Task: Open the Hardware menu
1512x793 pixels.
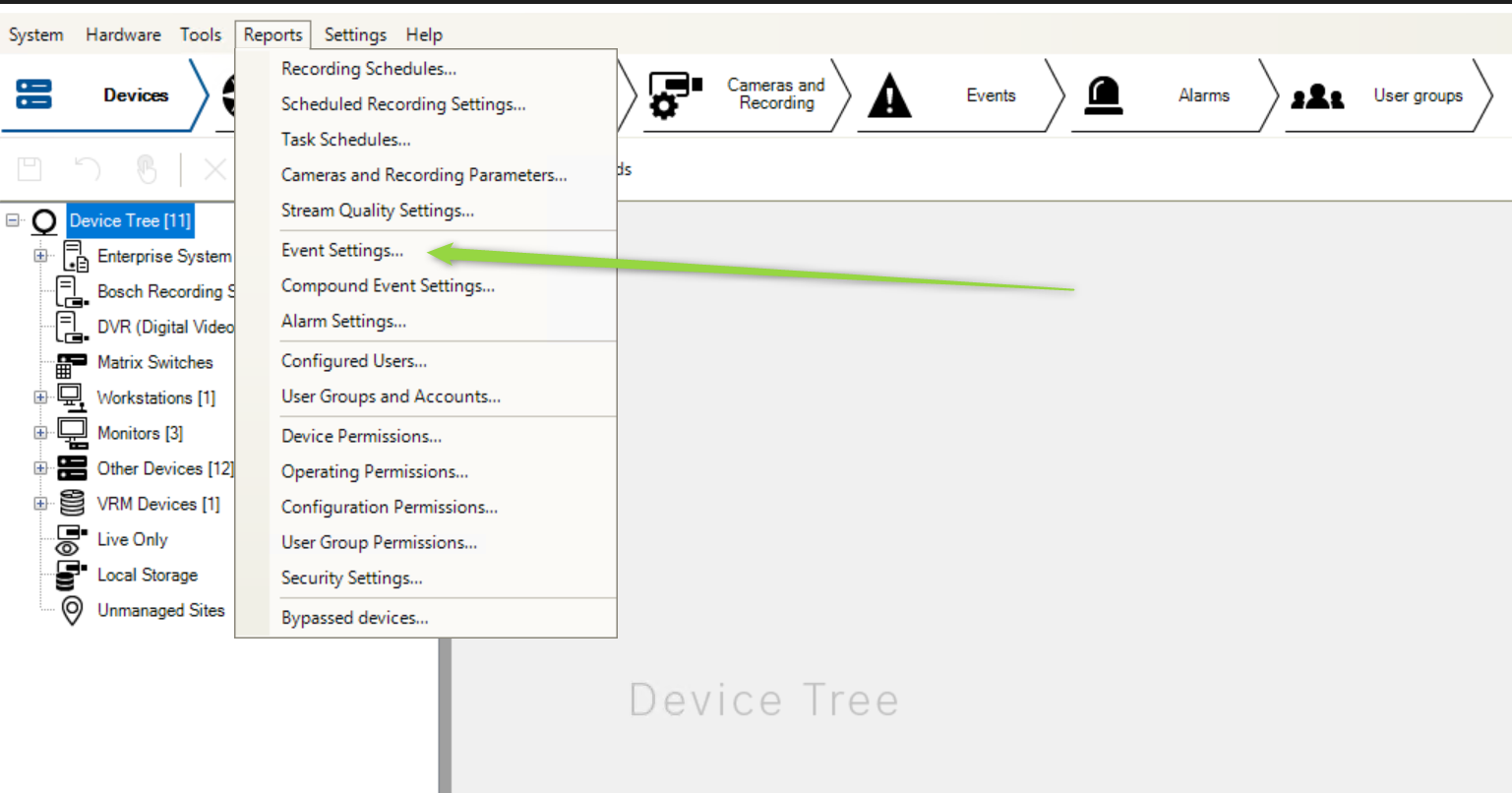Action: click(123, 34)
